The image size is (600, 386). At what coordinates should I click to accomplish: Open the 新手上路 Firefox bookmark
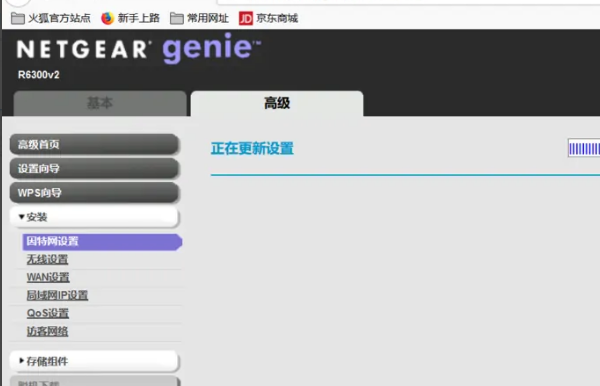(130, 18)
